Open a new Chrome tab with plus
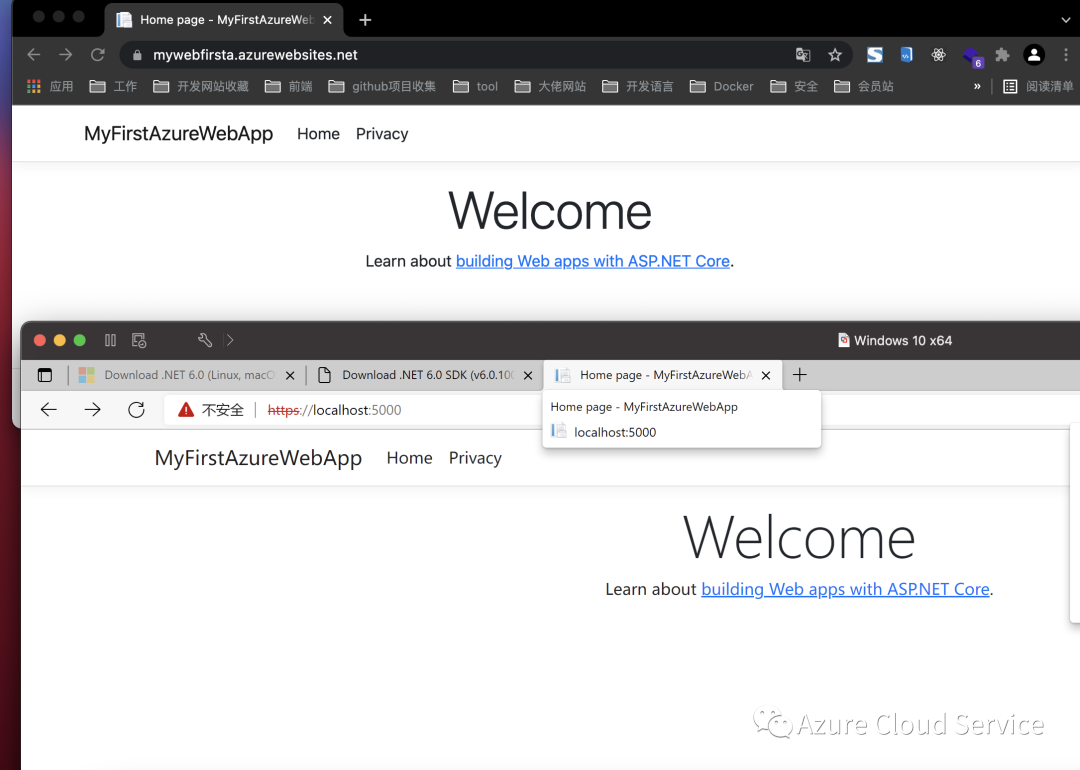 (x=365, y=20)
